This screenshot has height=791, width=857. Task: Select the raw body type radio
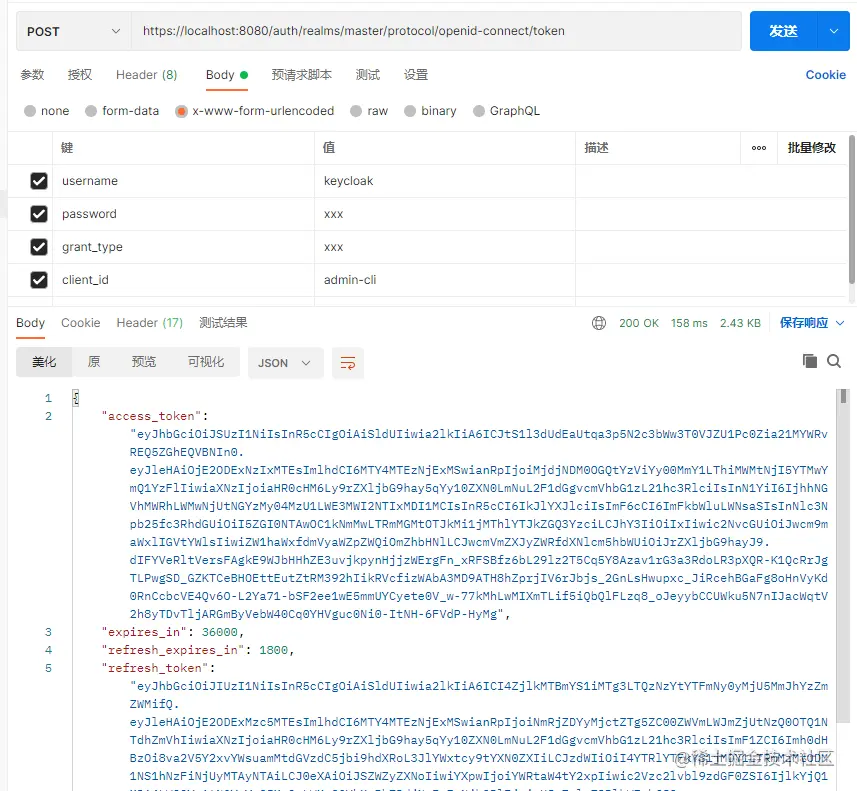click(356, 111)
